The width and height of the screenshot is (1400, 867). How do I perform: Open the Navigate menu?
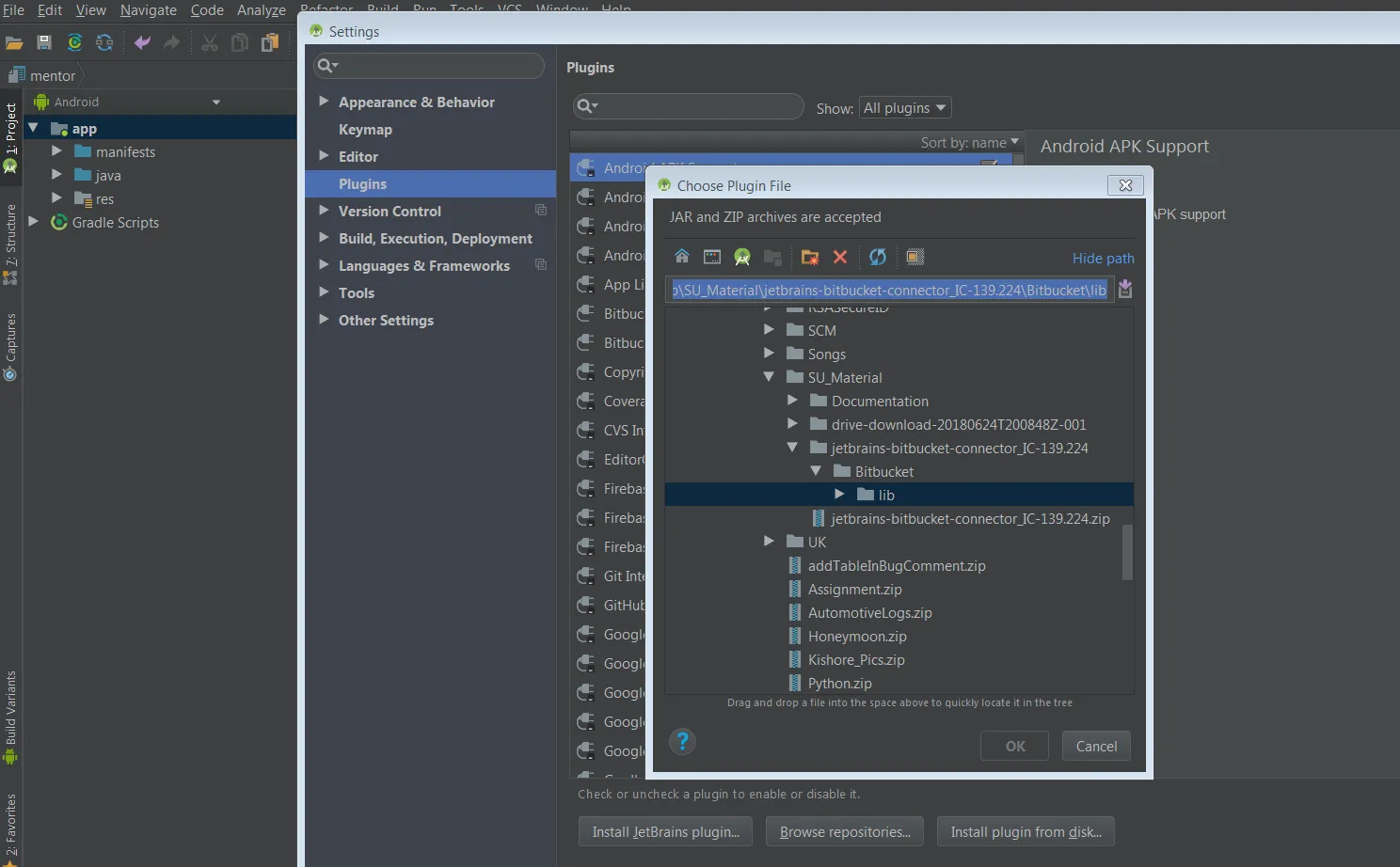pyautogui.click(x=149, y=9)
